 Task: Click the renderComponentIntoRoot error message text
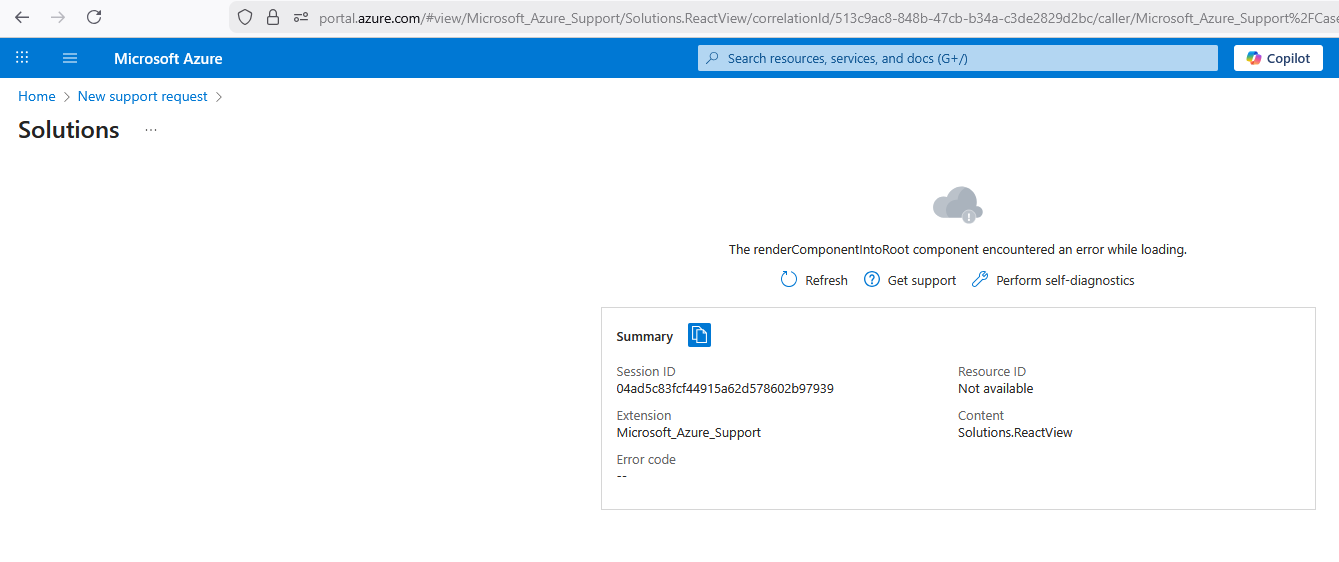point(957,250)
